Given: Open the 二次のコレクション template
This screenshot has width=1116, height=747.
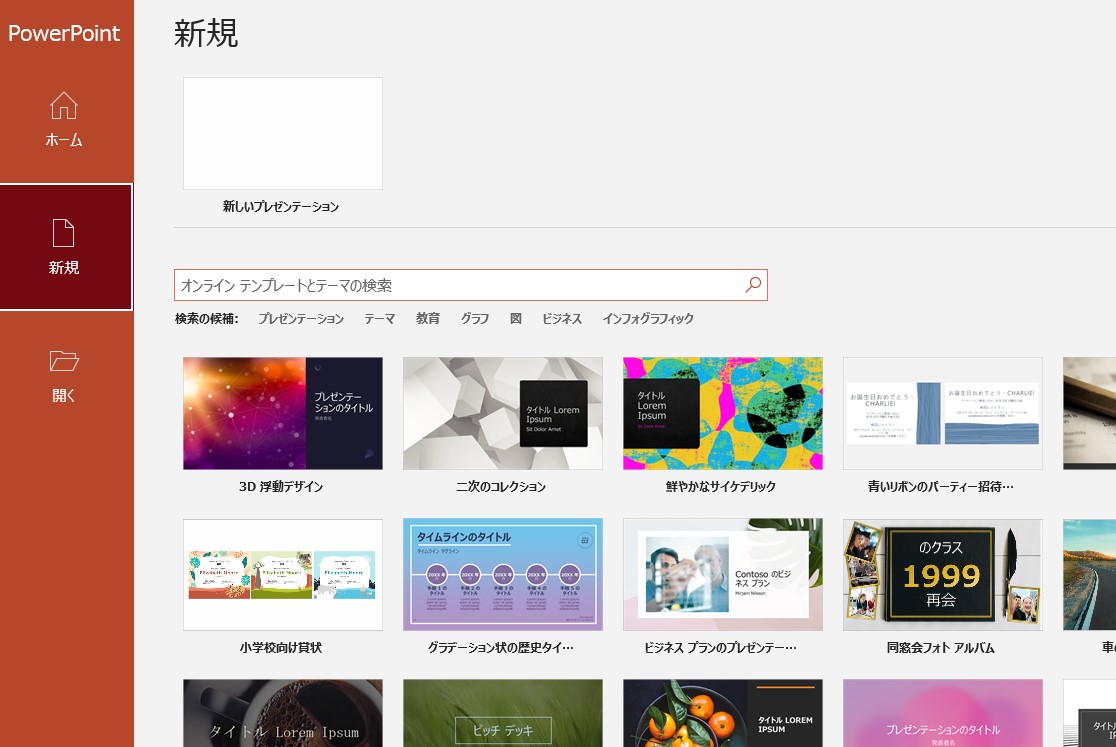Looking at the screenshot, I should pyautogui.click(x=502, y=413).
